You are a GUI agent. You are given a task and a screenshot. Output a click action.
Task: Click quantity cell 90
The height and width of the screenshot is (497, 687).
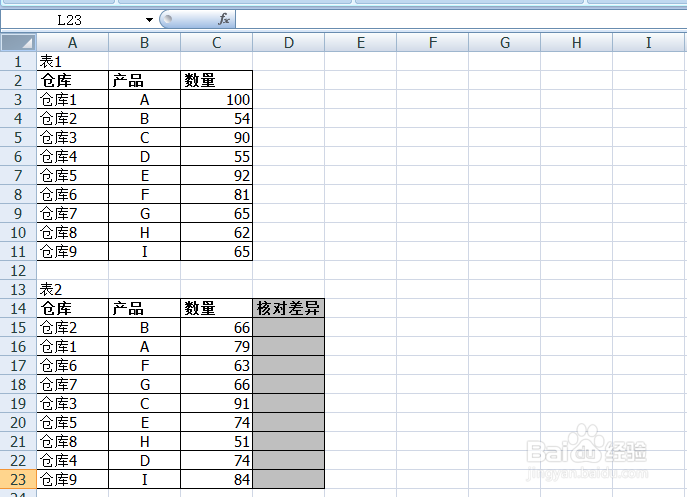click(216, 138)
